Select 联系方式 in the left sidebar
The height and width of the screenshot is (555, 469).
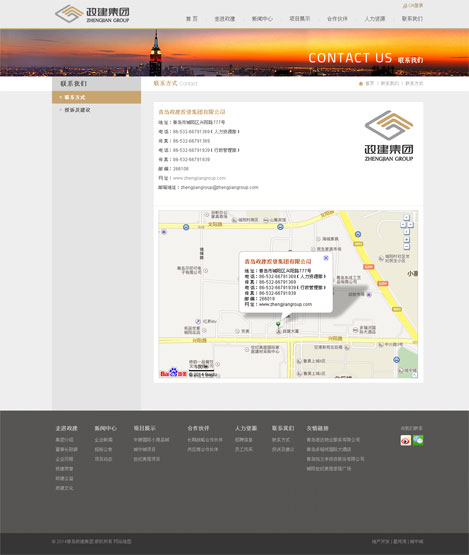pyautogui.click(x=97, y=97)
